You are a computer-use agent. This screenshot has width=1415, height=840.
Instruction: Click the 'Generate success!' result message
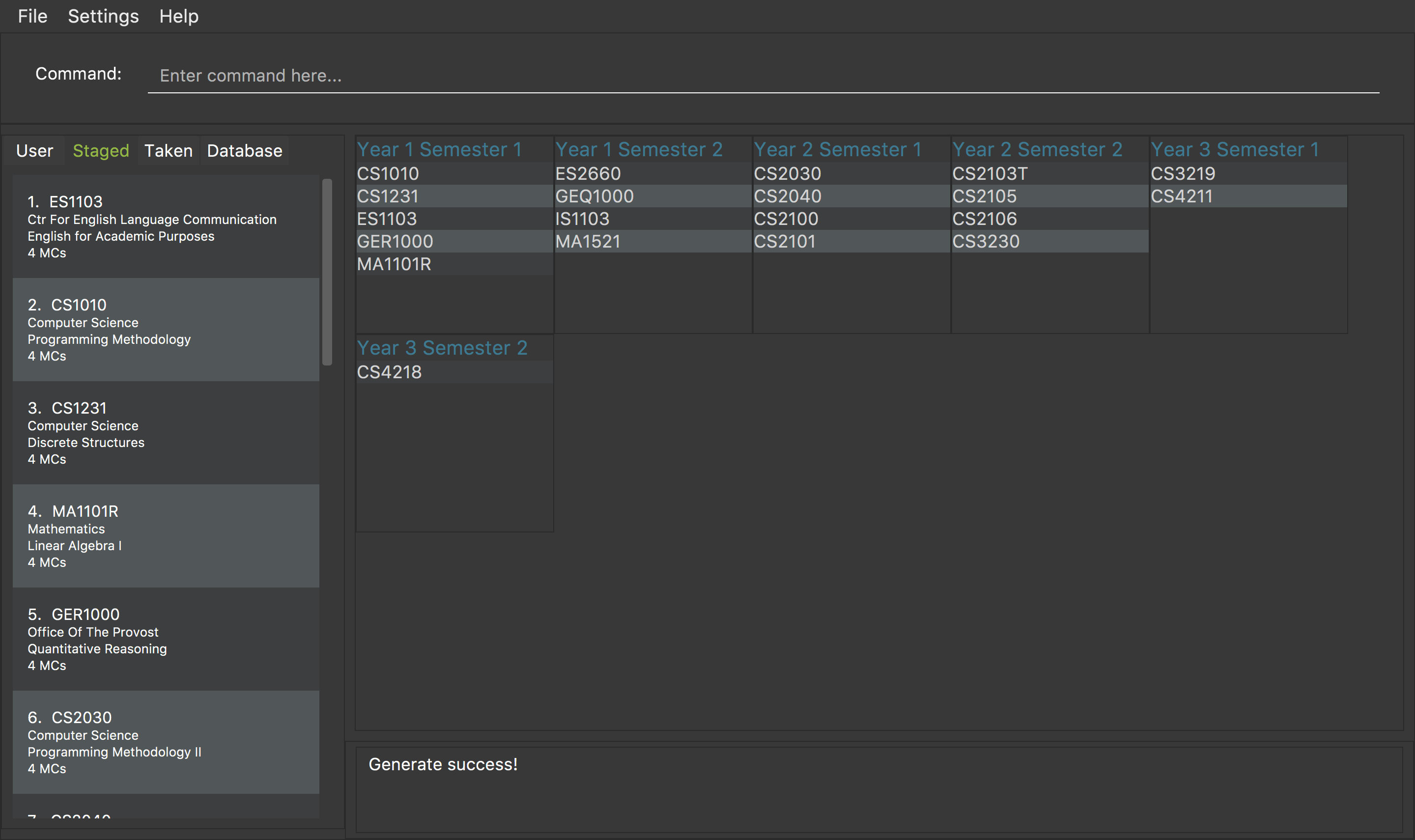click(x=443, y=764)
